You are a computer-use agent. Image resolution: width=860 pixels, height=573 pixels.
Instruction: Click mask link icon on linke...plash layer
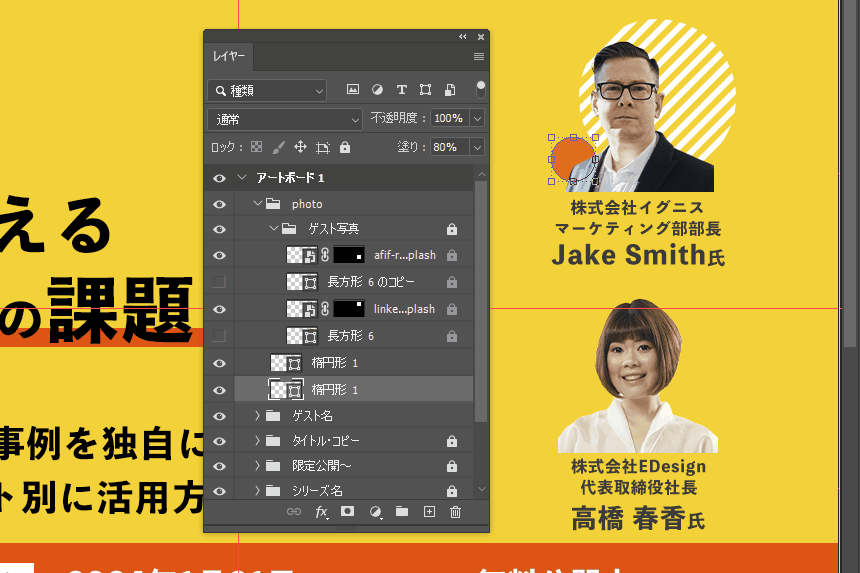point(325,309)
